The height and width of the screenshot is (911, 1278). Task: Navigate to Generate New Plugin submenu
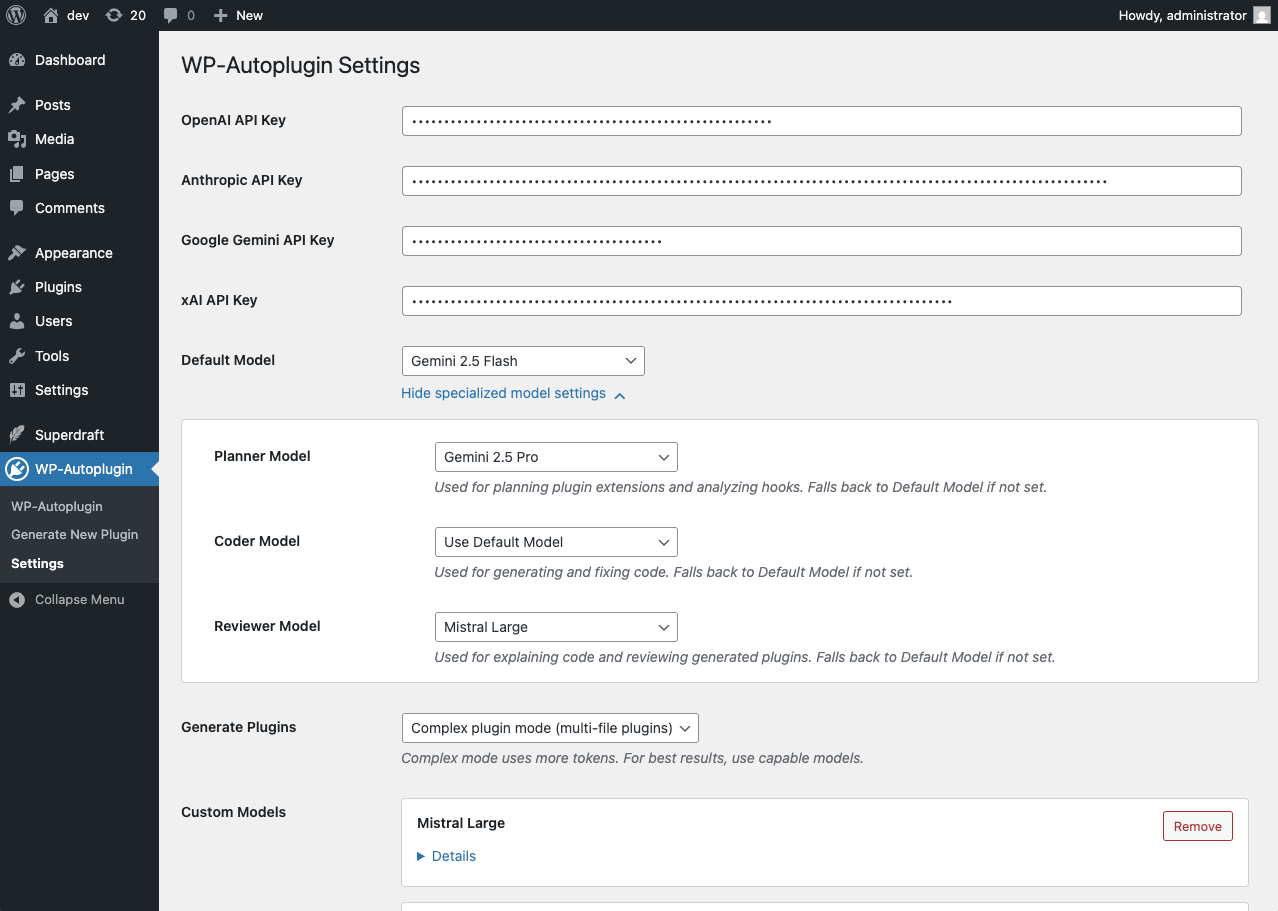coord(74,534)
